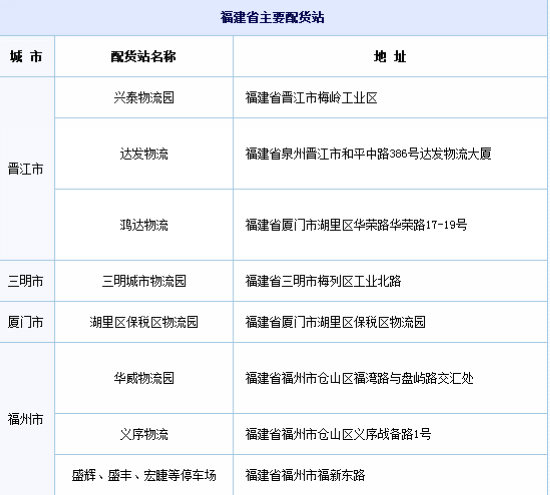Click the 三明城市物流园 station name
550x495 pixels.
[144, 281]
